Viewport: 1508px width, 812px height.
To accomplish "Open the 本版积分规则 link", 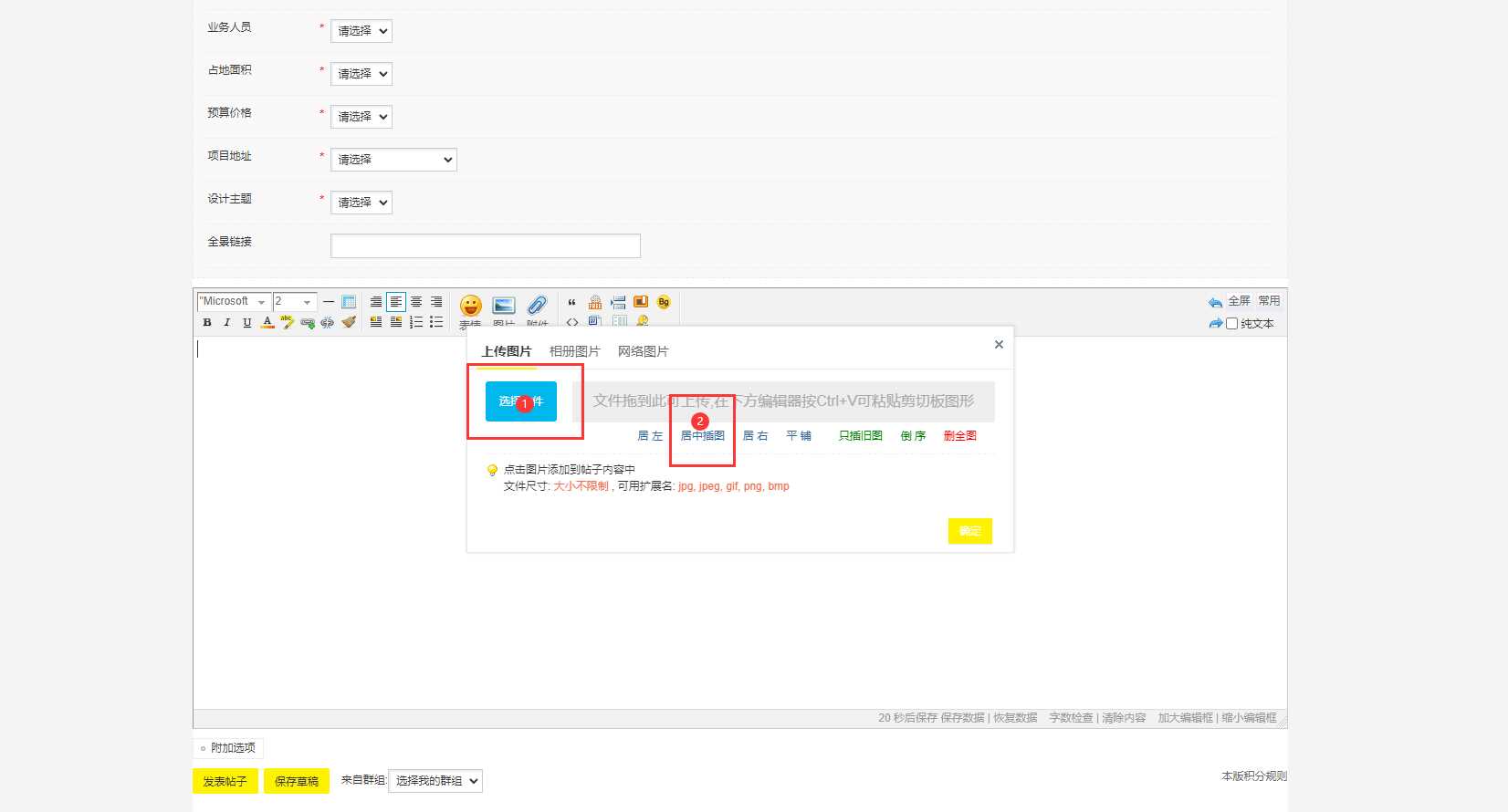I will coord(1254,776).
